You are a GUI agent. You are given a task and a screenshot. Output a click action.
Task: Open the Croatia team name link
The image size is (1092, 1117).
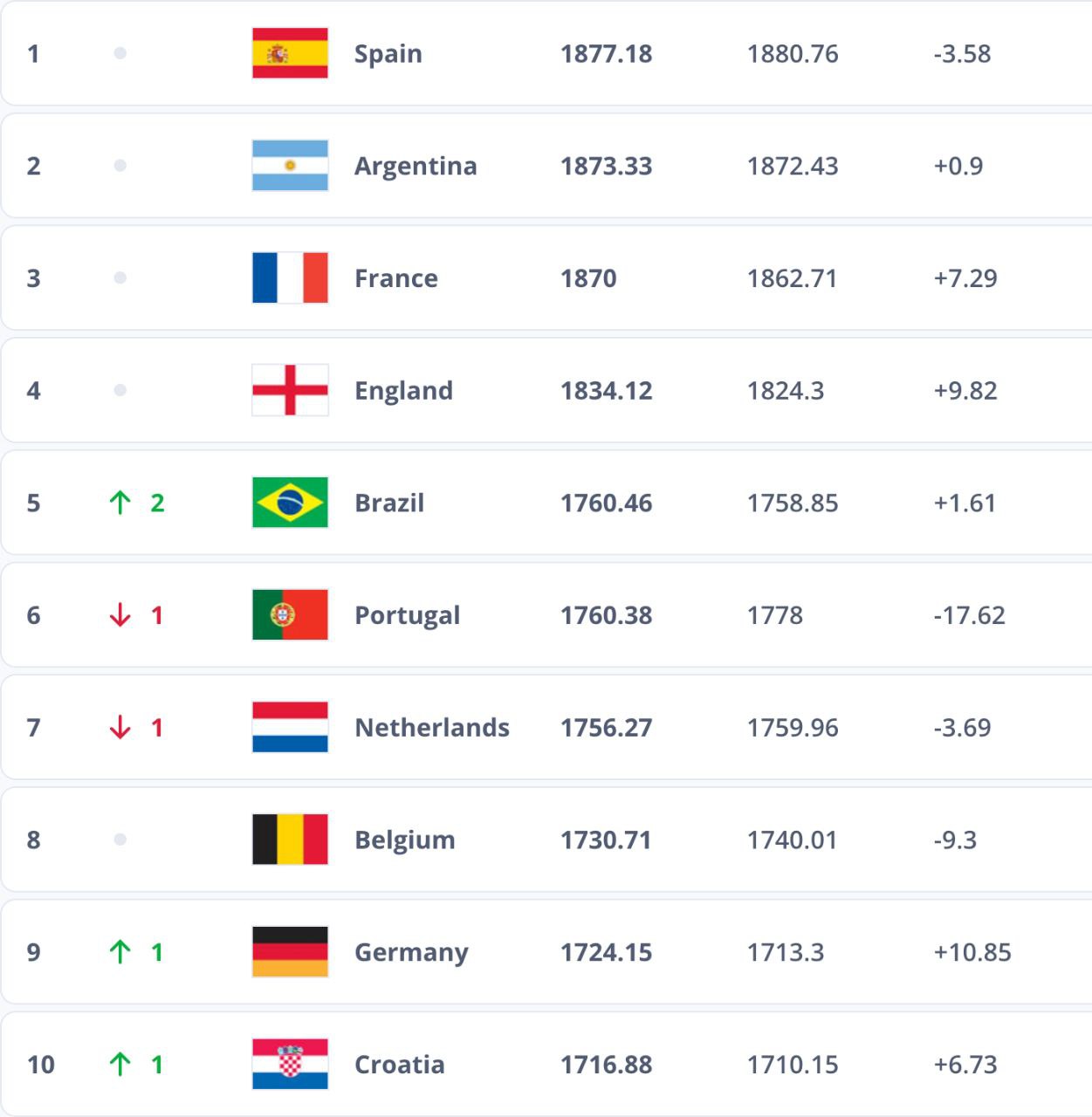click(399, 1065)
